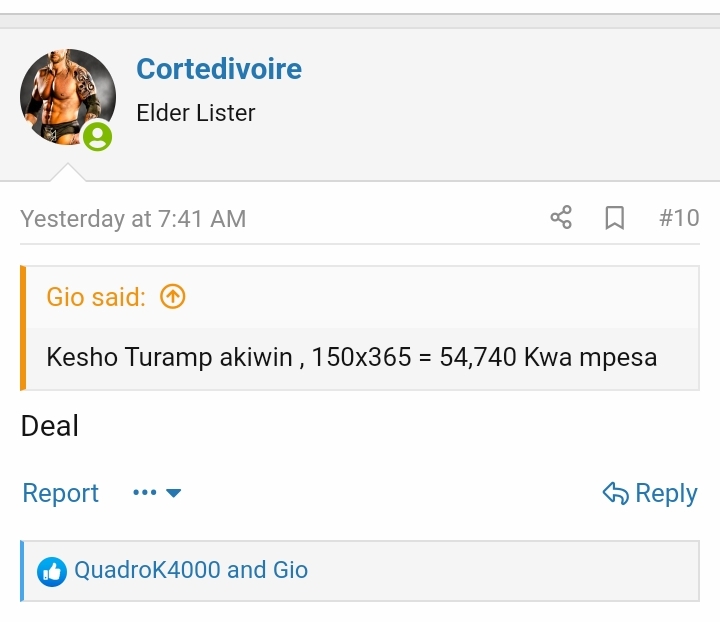Click the Reply text button
Screen dimensions: 720x622
[666, 493]
